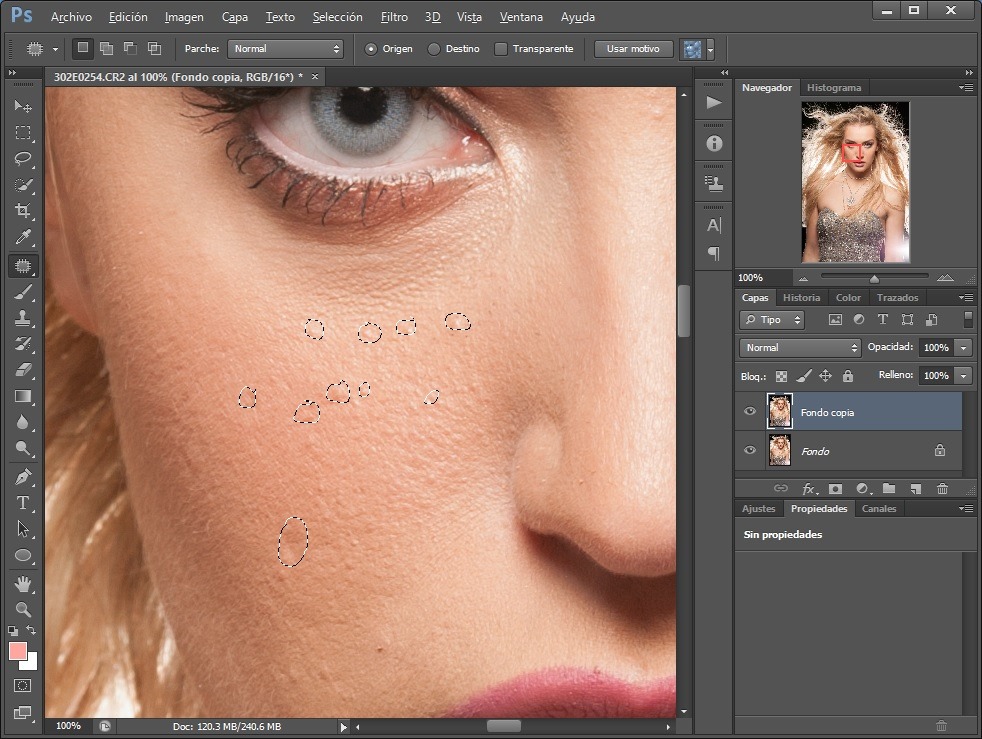
Task: Select the Clone Stamp tool
Action: [23, 318]
